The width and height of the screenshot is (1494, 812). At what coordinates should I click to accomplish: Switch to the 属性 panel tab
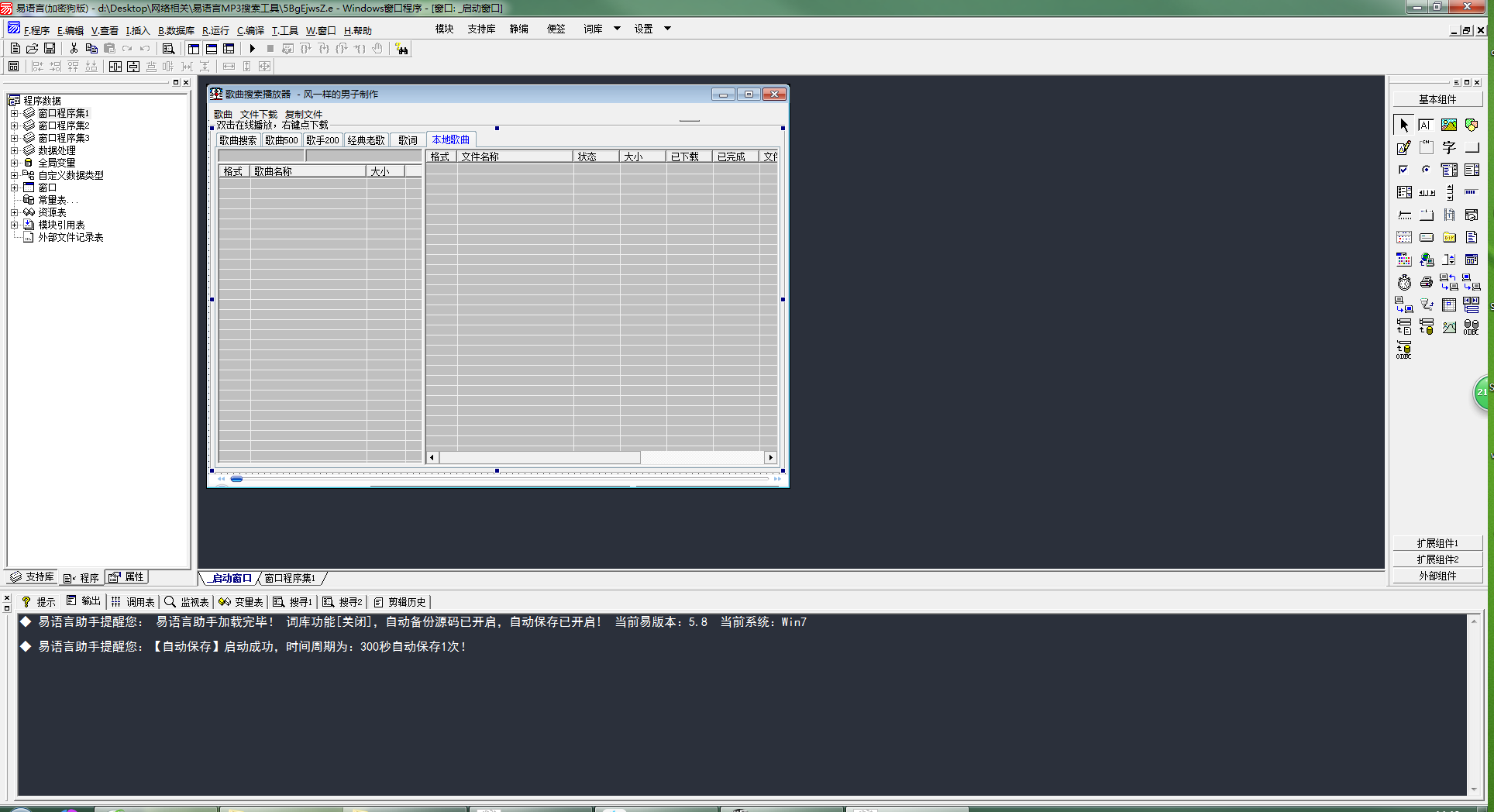pos(126,577)
